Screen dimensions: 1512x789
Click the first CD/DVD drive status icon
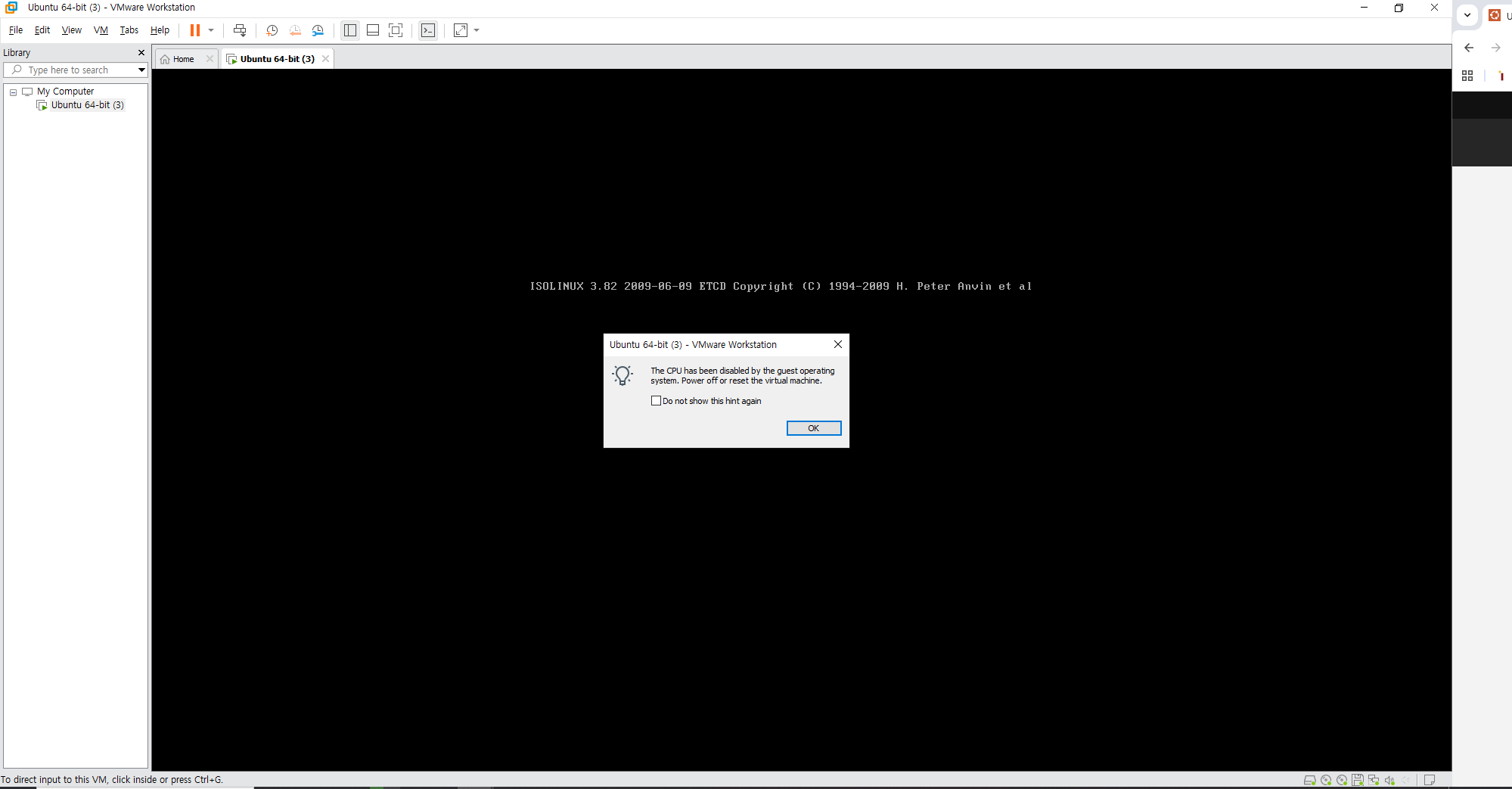[x=1326, y=780]
